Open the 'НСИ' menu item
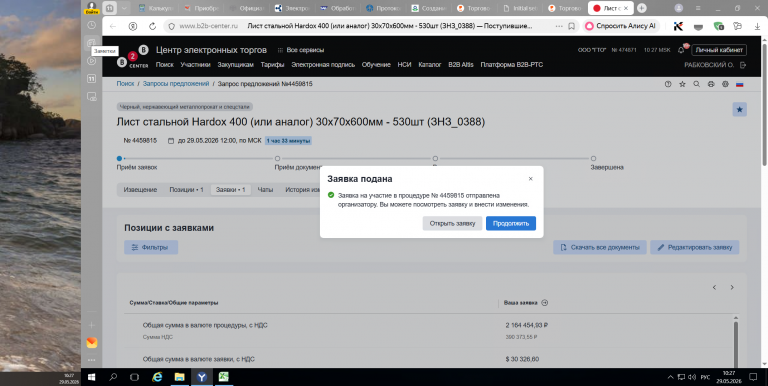The image size is (768, 386). tap(405, 65)
